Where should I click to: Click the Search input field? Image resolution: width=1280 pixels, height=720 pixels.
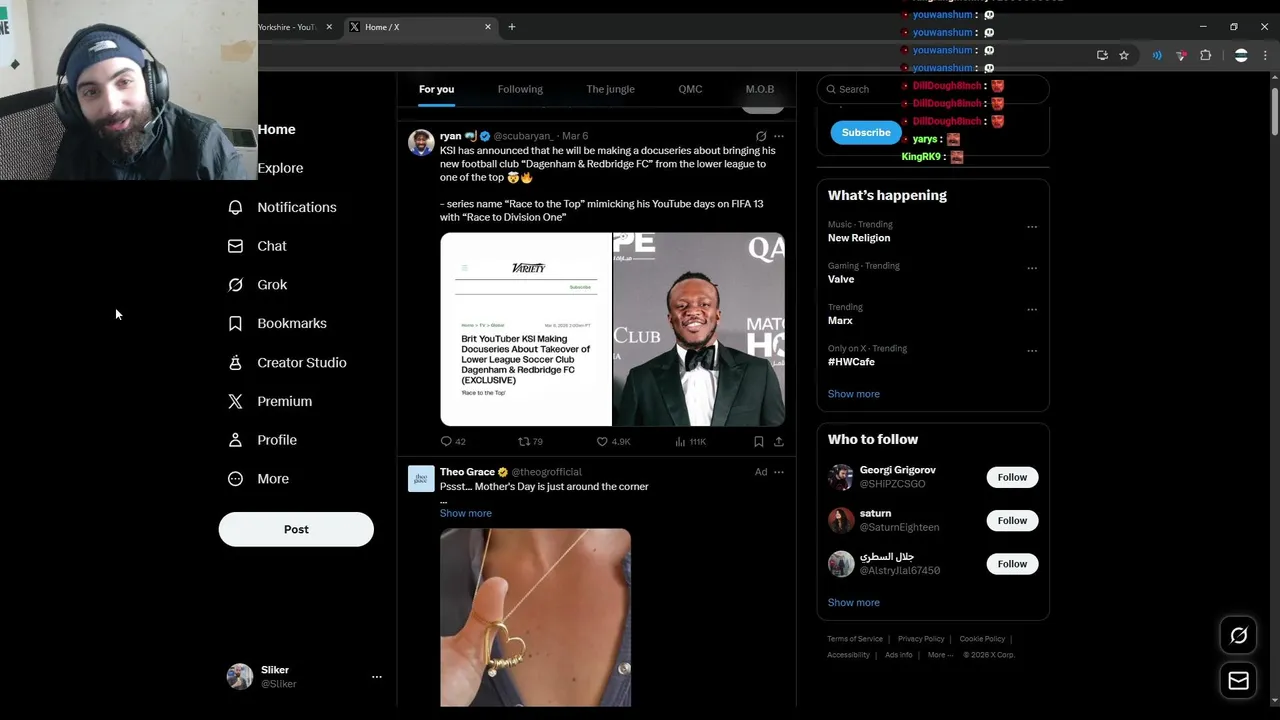(933, 89)
